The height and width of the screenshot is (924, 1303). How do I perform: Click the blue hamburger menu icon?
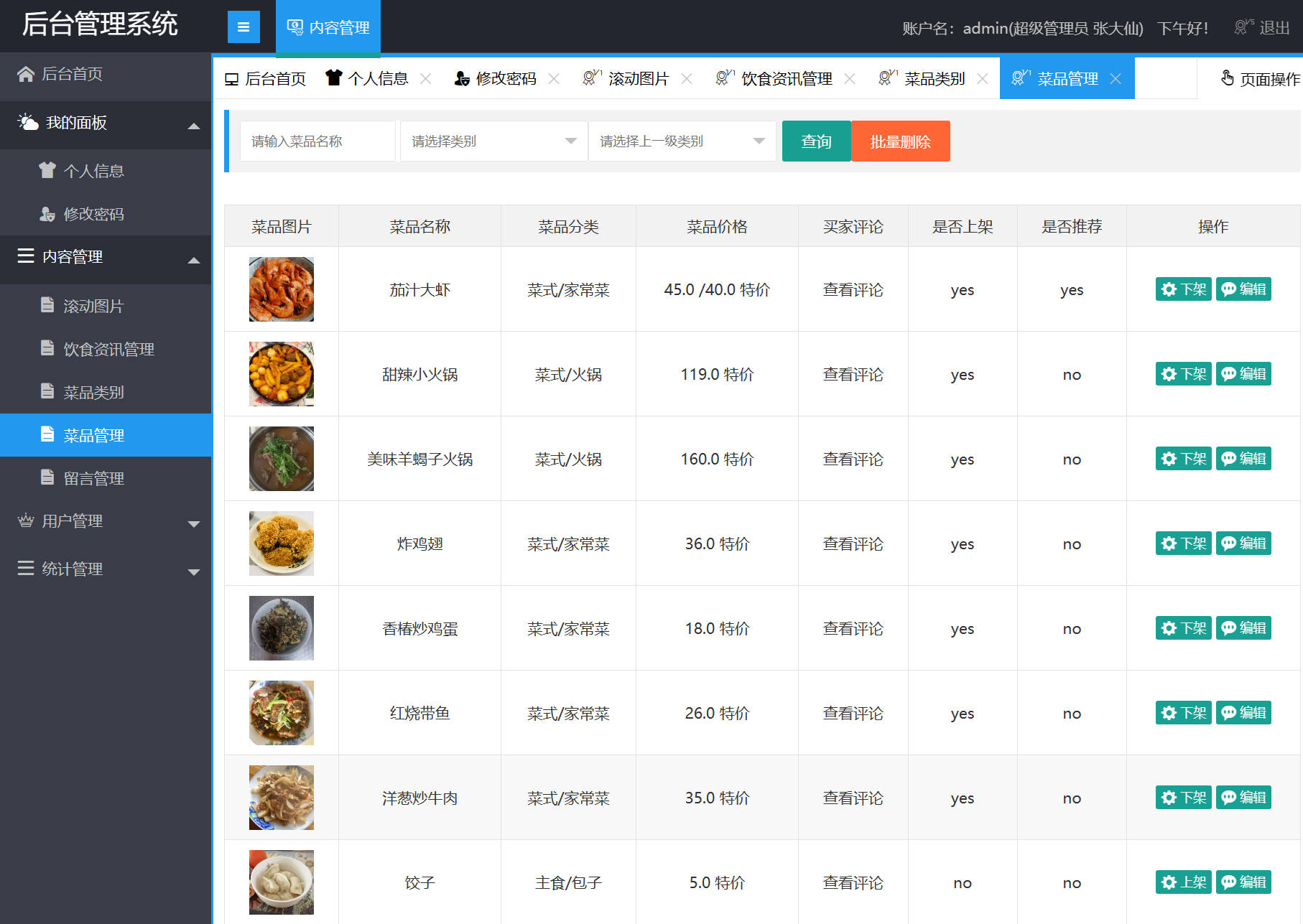244,27
